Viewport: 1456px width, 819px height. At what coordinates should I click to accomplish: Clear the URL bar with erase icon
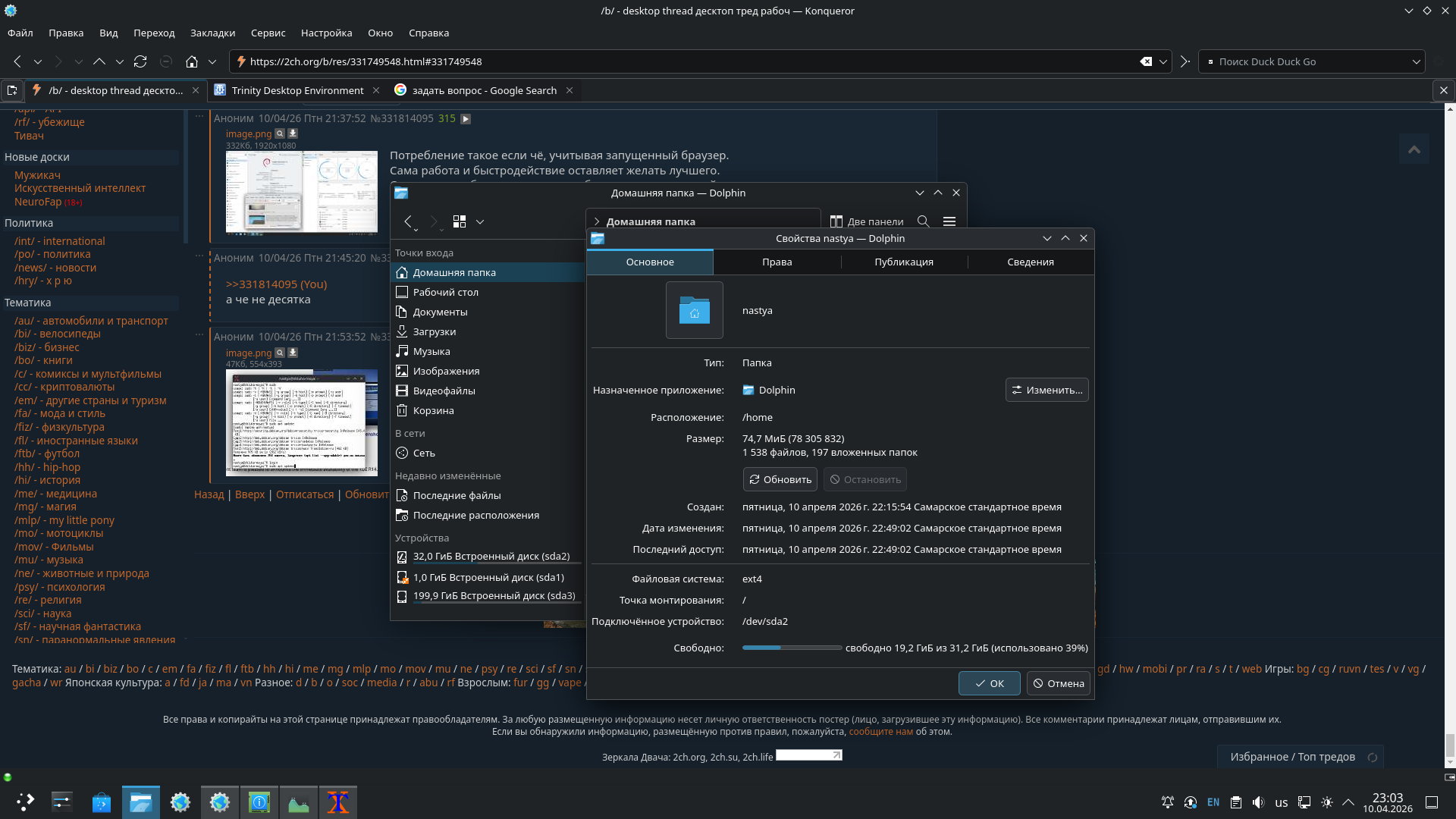click(x=1146, y=61)
